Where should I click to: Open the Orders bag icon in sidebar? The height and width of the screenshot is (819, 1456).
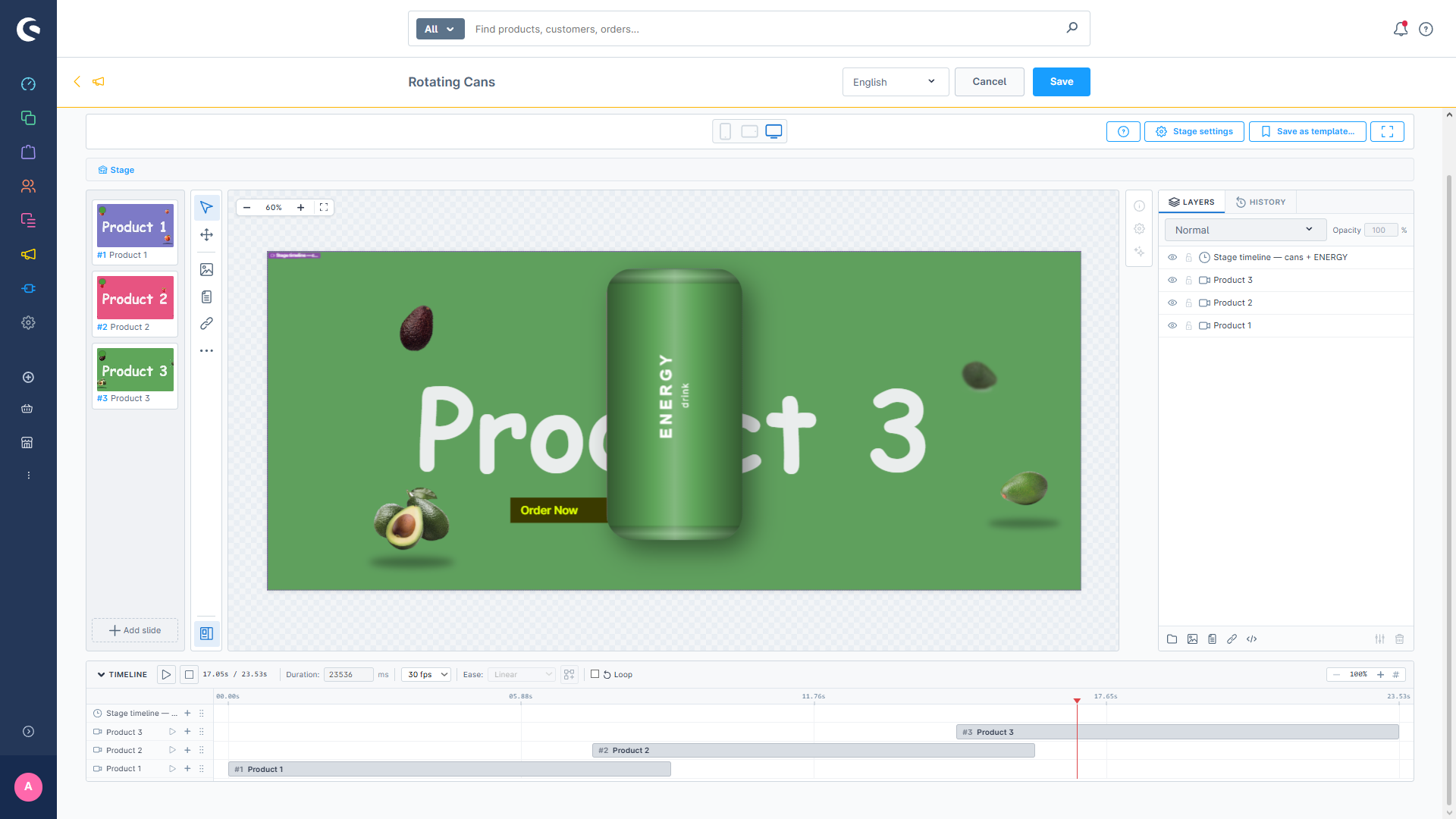(x=28, y=152)
